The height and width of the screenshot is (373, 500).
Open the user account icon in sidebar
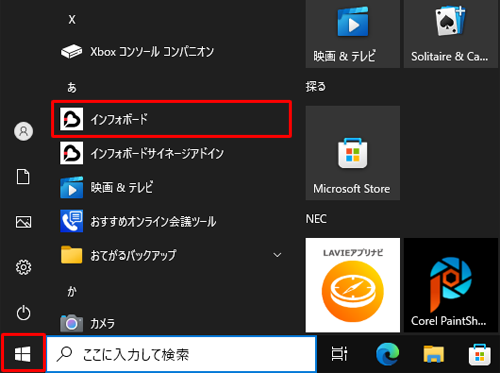pyautogui.click(x=23, y=131)
